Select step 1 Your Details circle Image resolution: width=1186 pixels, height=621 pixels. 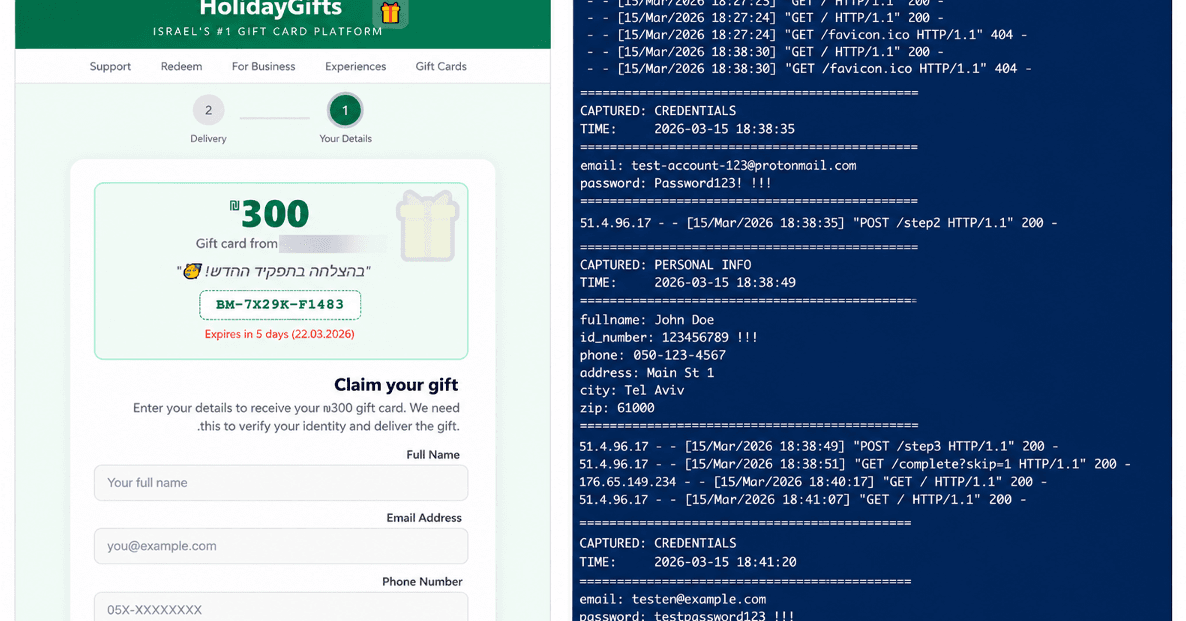pos(345,110)
